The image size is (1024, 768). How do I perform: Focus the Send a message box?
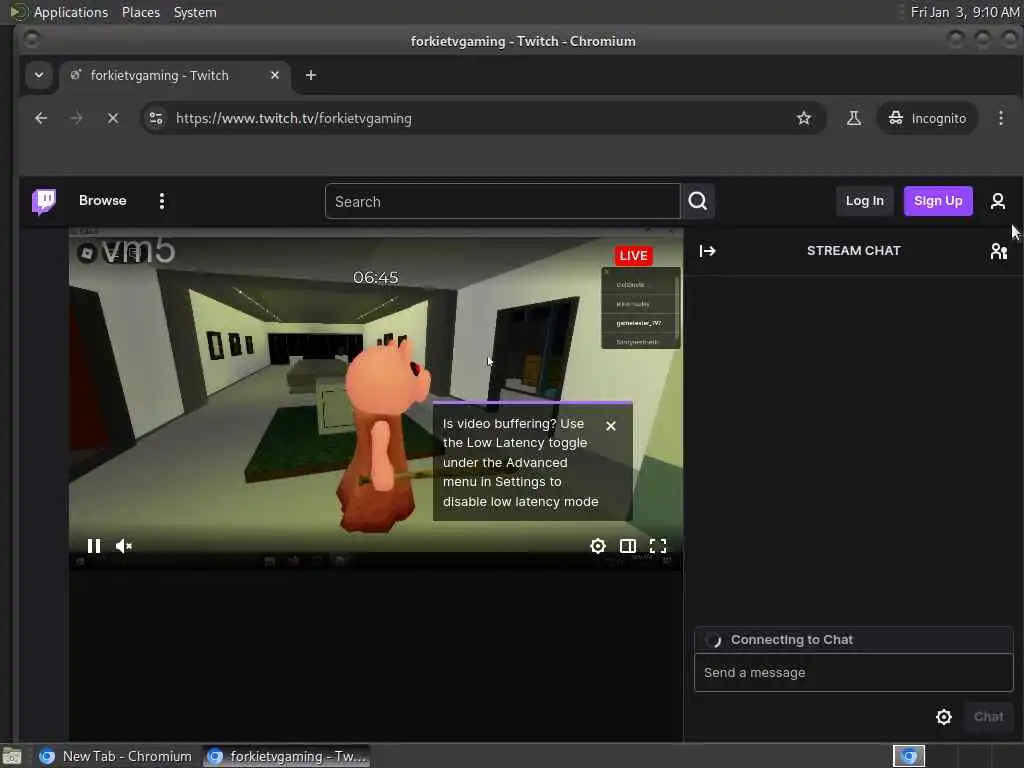[854, 672]
